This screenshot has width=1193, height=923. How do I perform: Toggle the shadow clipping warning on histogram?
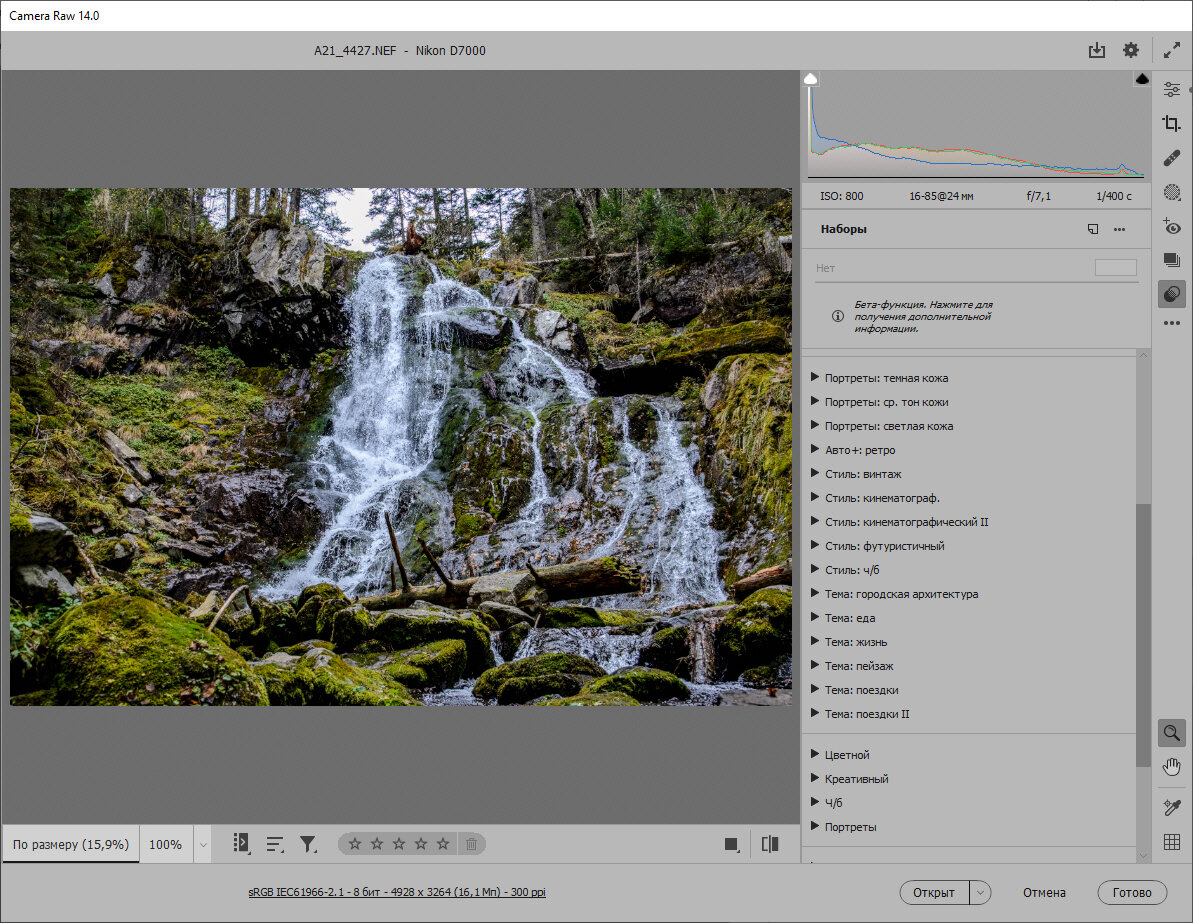click(811, 79)
